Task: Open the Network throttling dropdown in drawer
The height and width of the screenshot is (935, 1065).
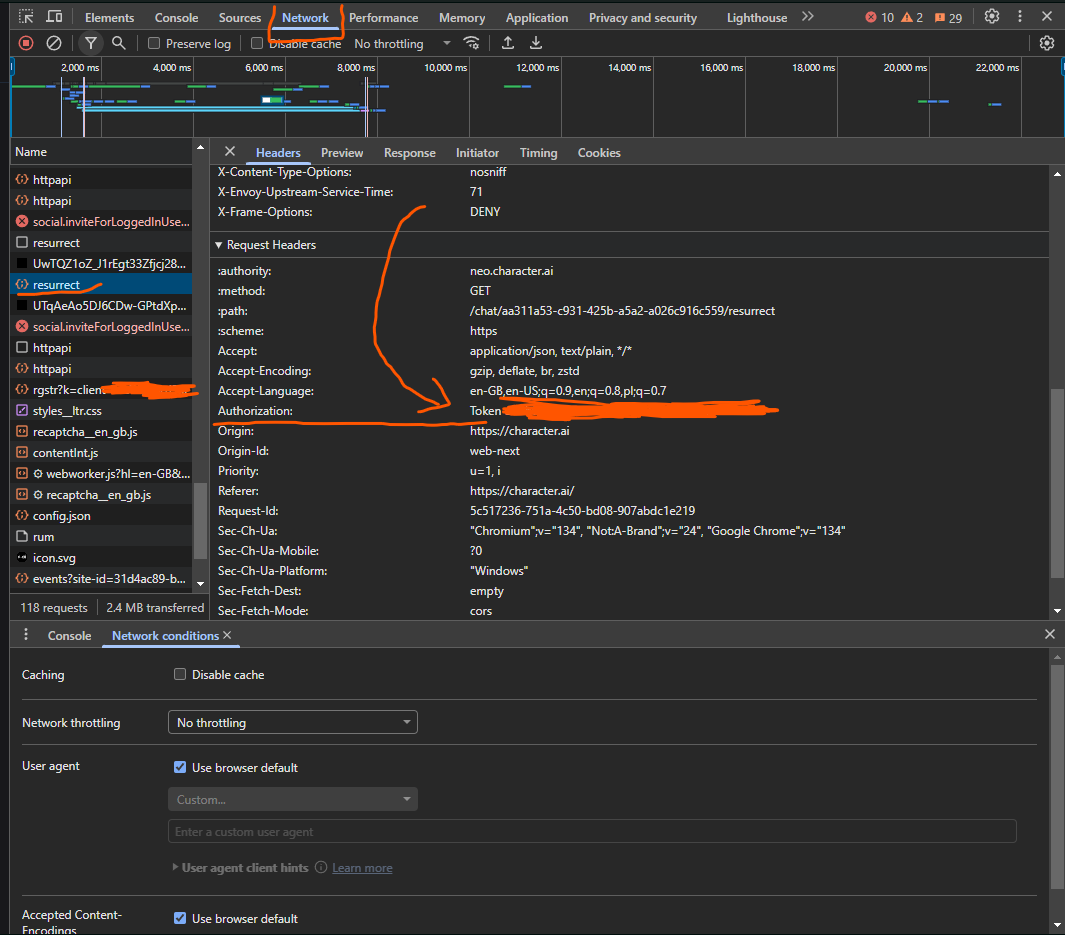Action: [293, 722]
